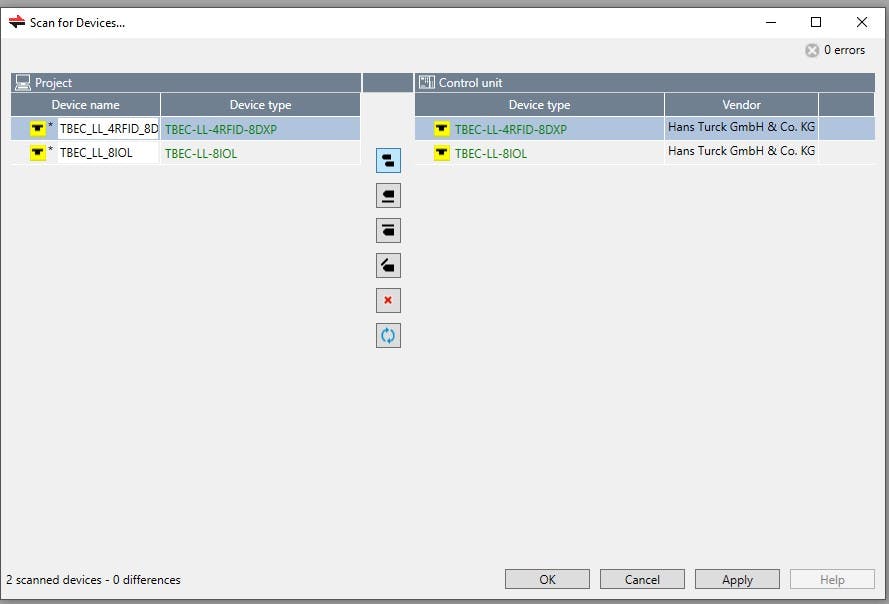Confirm with the OK button
The image size is (889, 604).
[547, 579]
